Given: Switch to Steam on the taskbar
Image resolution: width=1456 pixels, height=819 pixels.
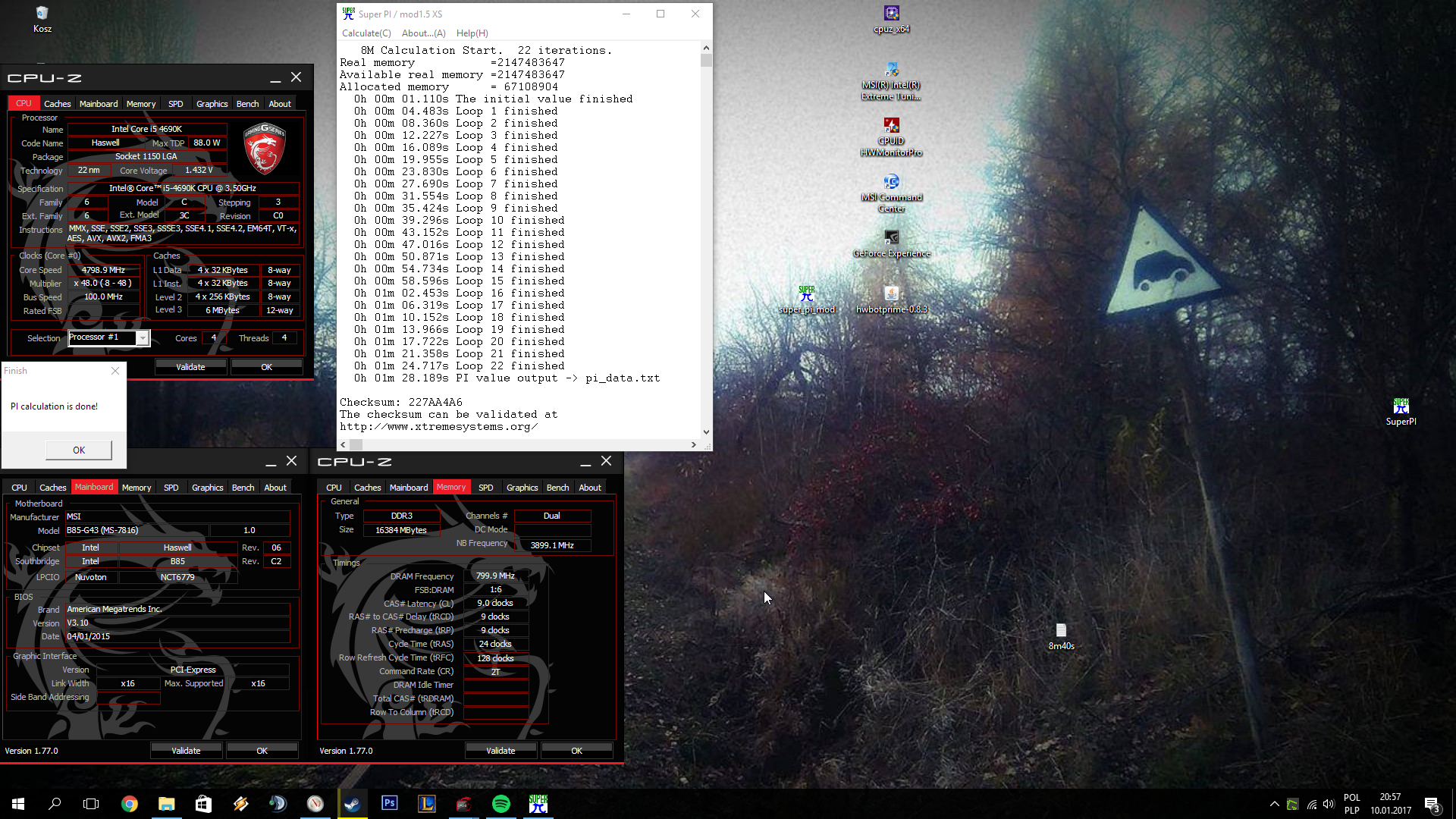Looking at the screenshot, I should point(352,804).
